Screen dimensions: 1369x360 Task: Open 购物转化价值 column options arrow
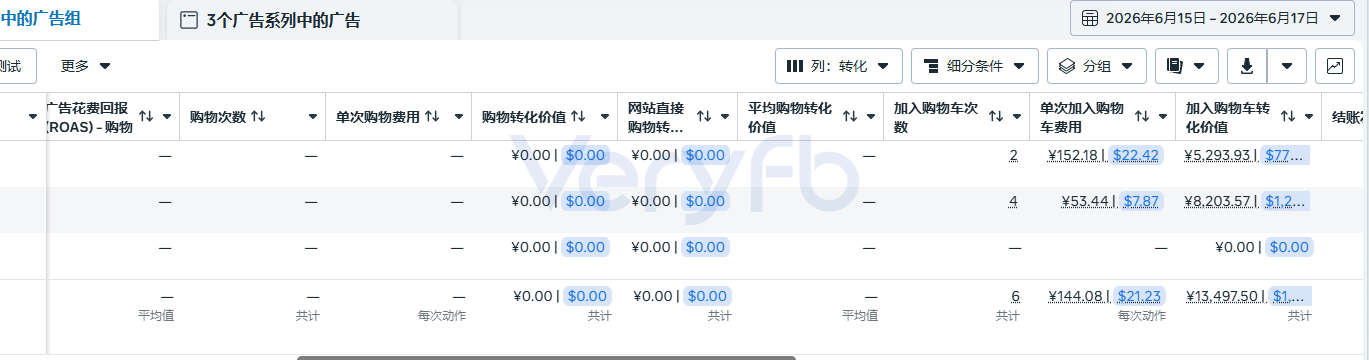point(604,117)
